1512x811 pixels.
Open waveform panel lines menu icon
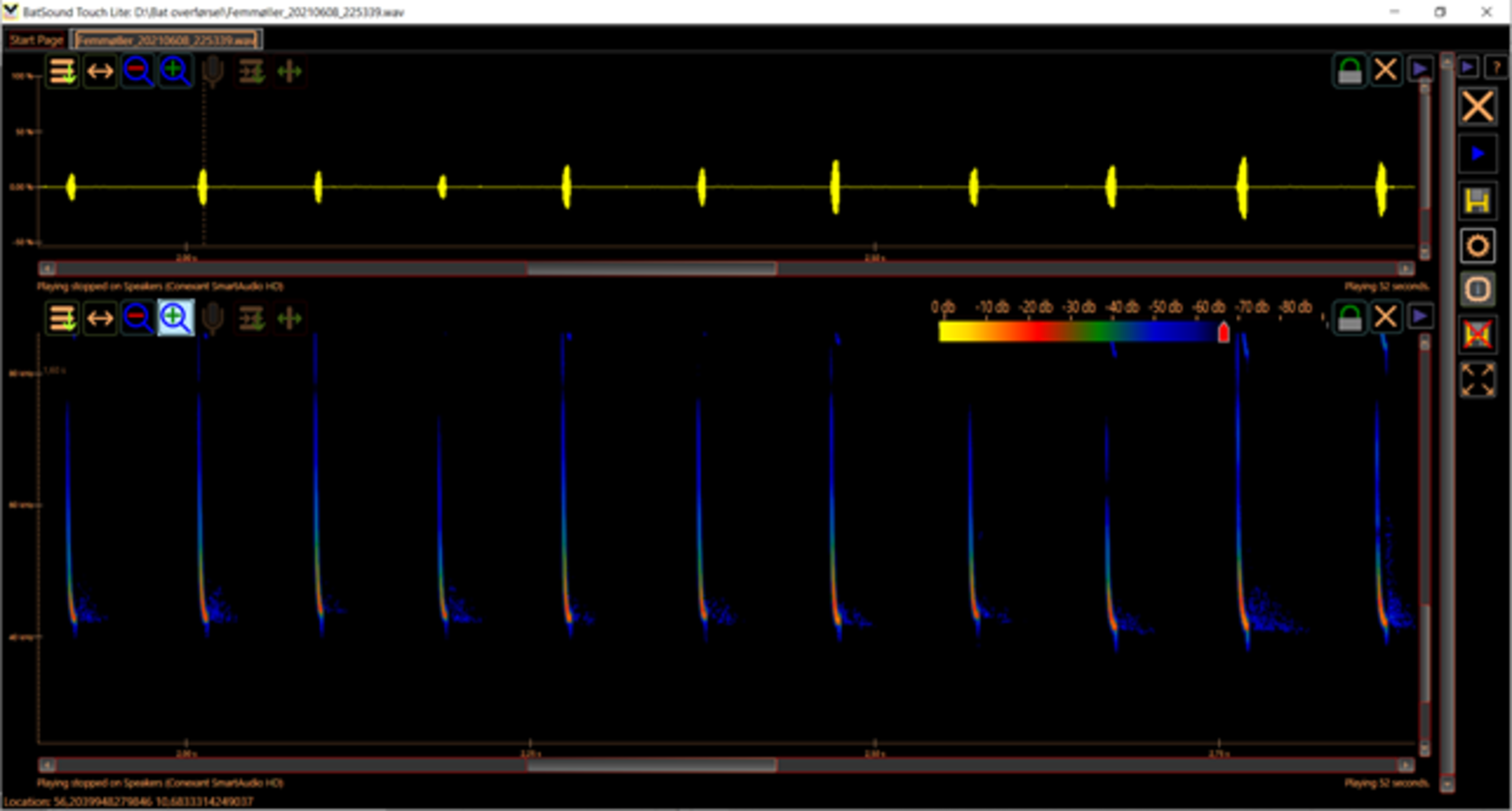[62, 71]
